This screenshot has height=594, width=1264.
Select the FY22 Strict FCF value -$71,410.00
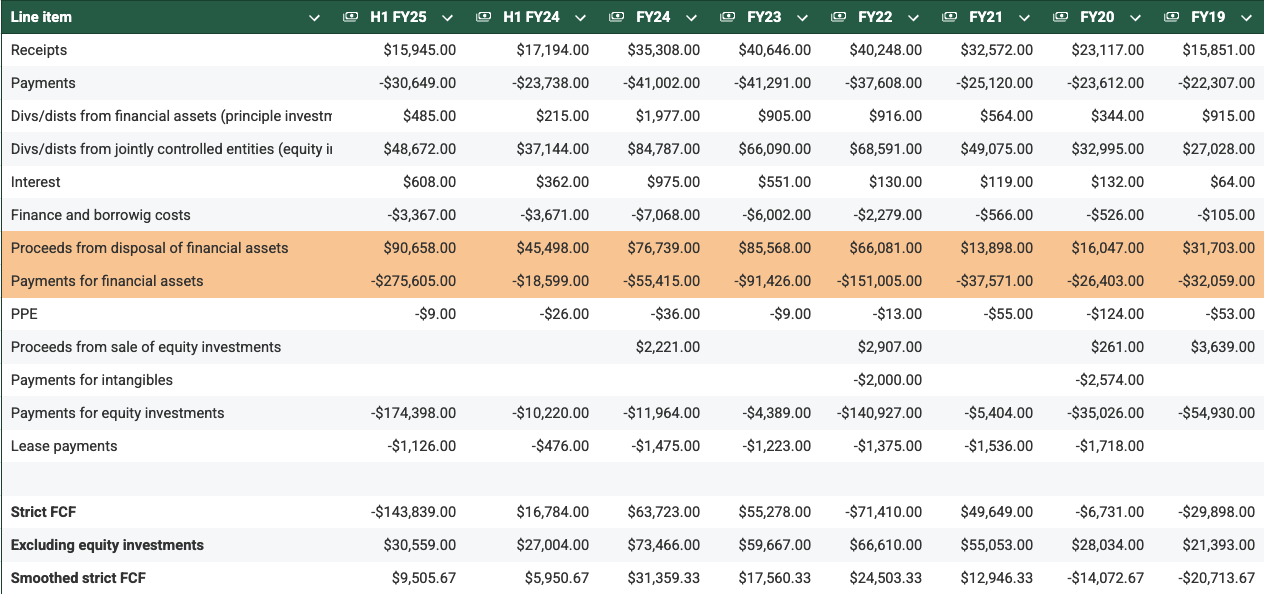tap(880, 512)
